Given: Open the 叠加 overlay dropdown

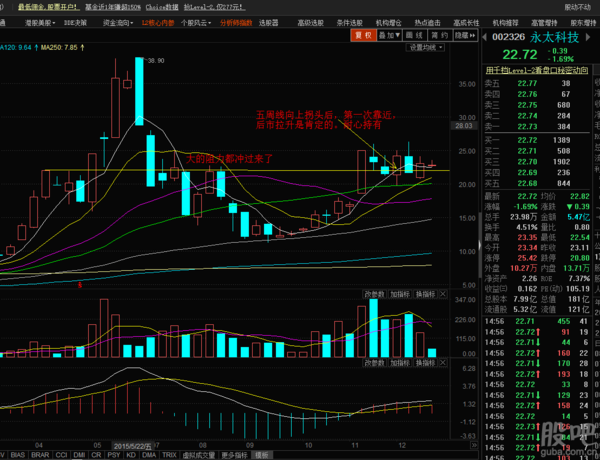Looking at the screenshot, I should (388, 35).
